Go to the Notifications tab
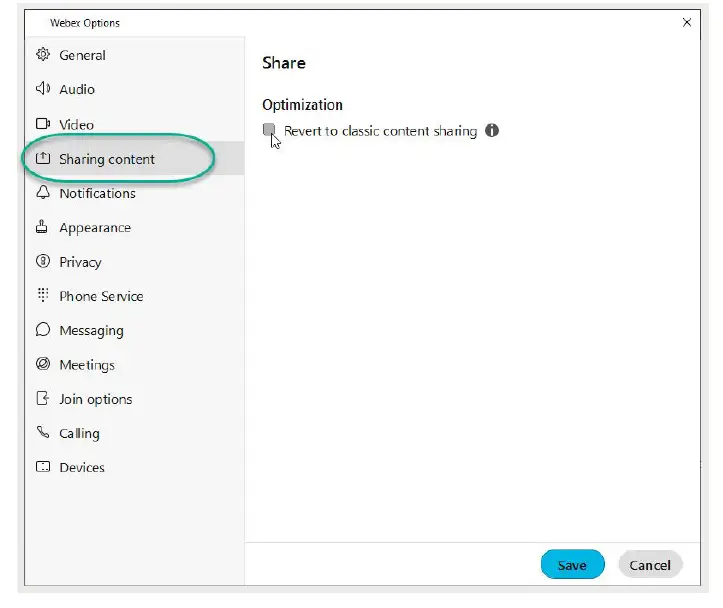The image size is (723, 608). (x=134, y=193)
